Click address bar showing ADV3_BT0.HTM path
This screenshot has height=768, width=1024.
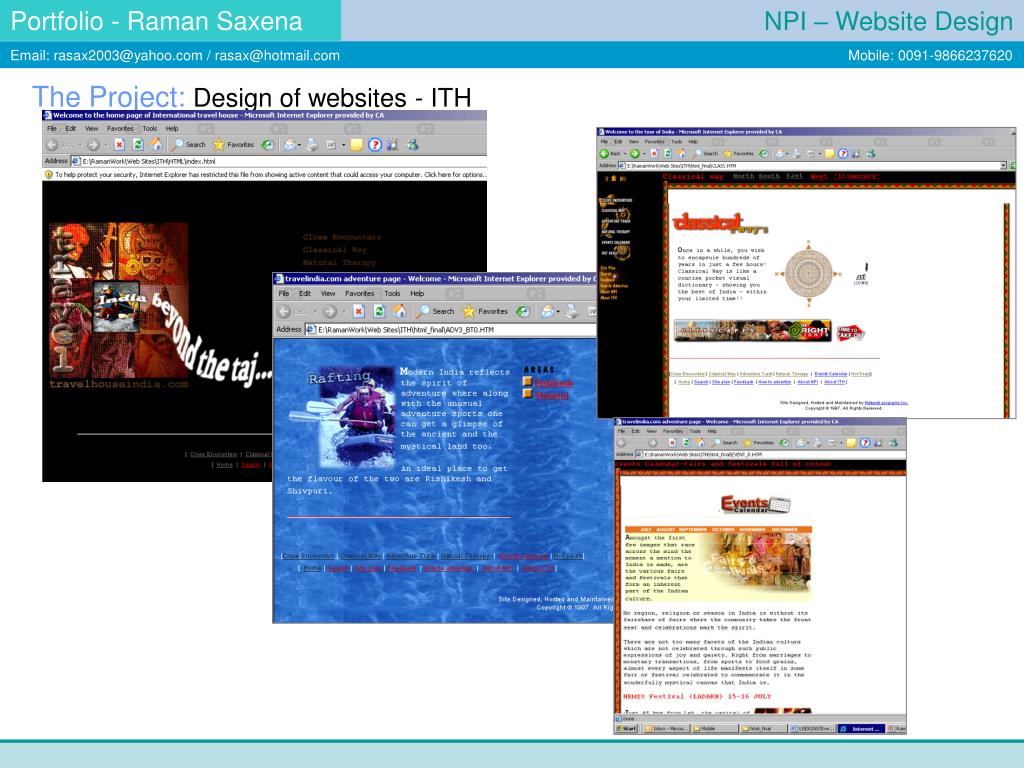pos(451,330)
